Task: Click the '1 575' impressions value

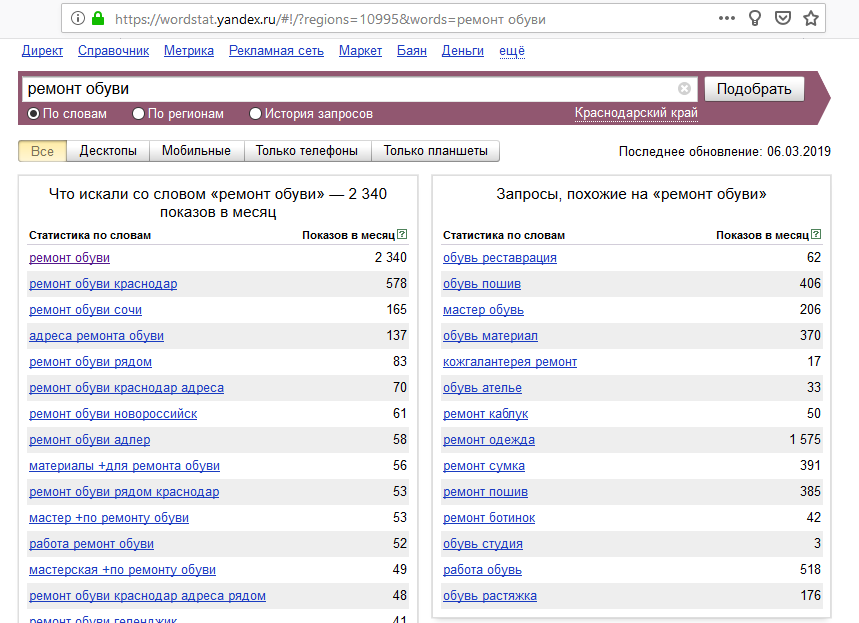Action: pos(805,439)
